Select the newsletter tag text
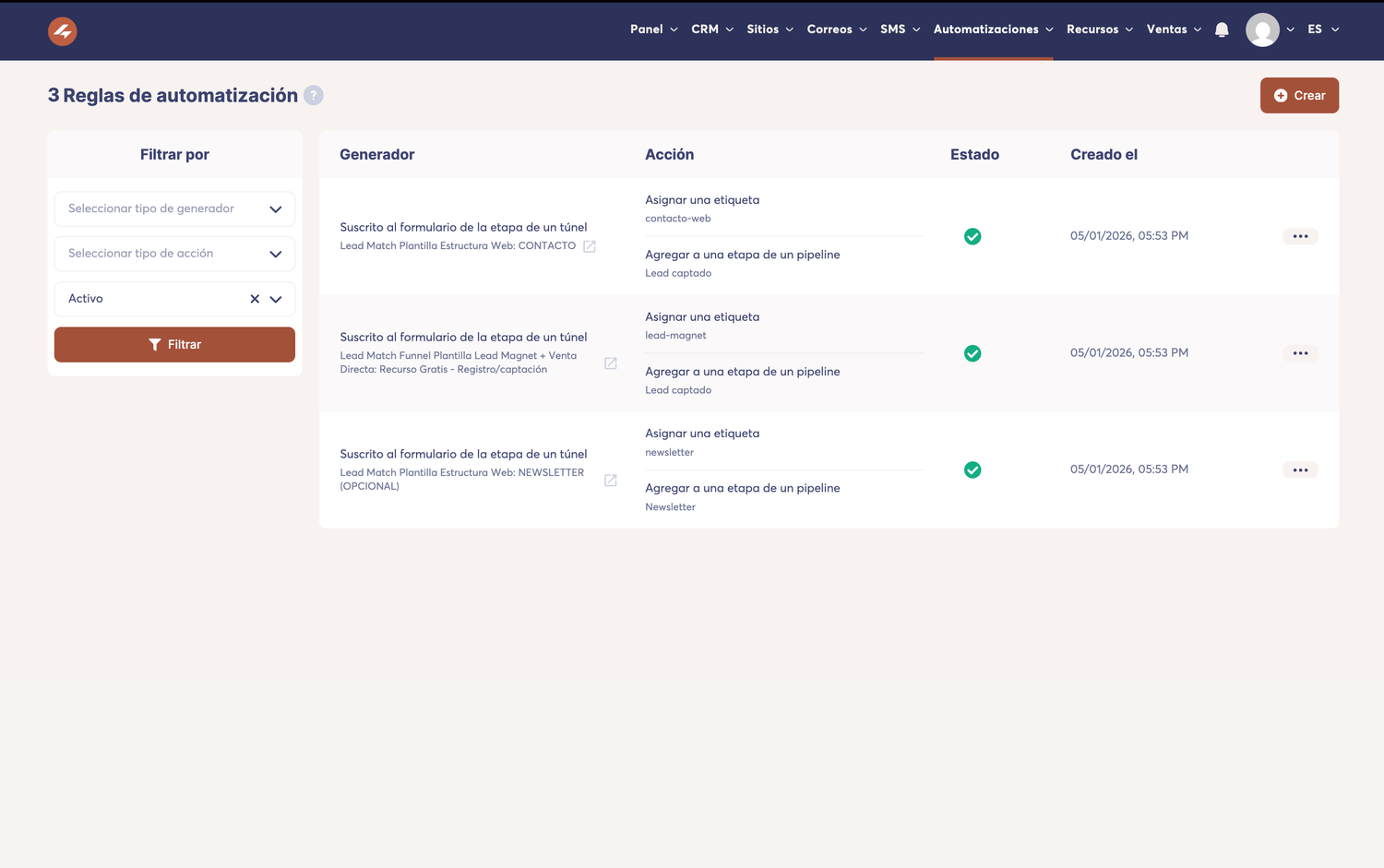The image size is (1384, 868). coord(669,453)
